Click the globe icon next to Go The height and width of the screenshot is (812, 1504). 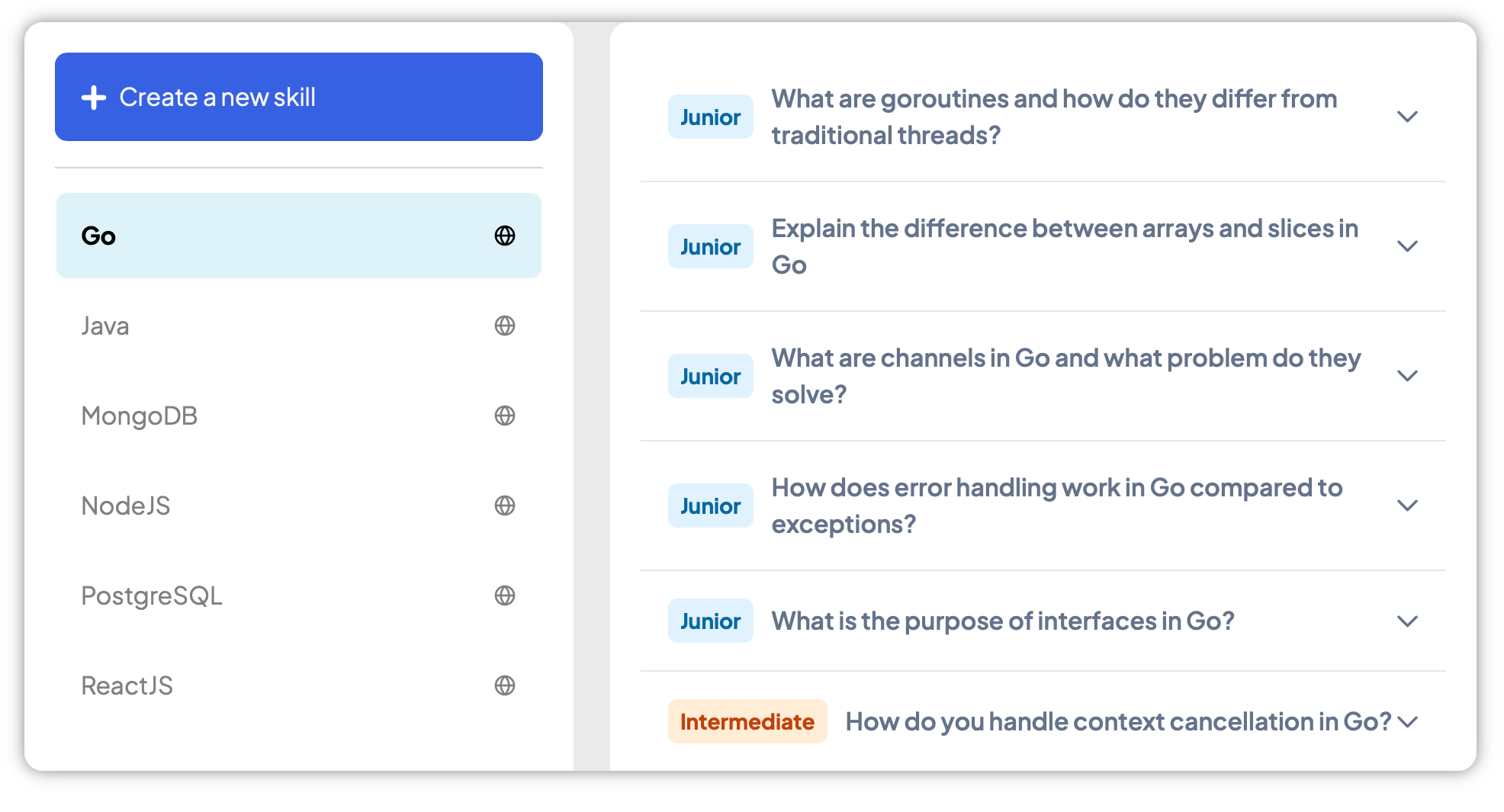point(505,236)
